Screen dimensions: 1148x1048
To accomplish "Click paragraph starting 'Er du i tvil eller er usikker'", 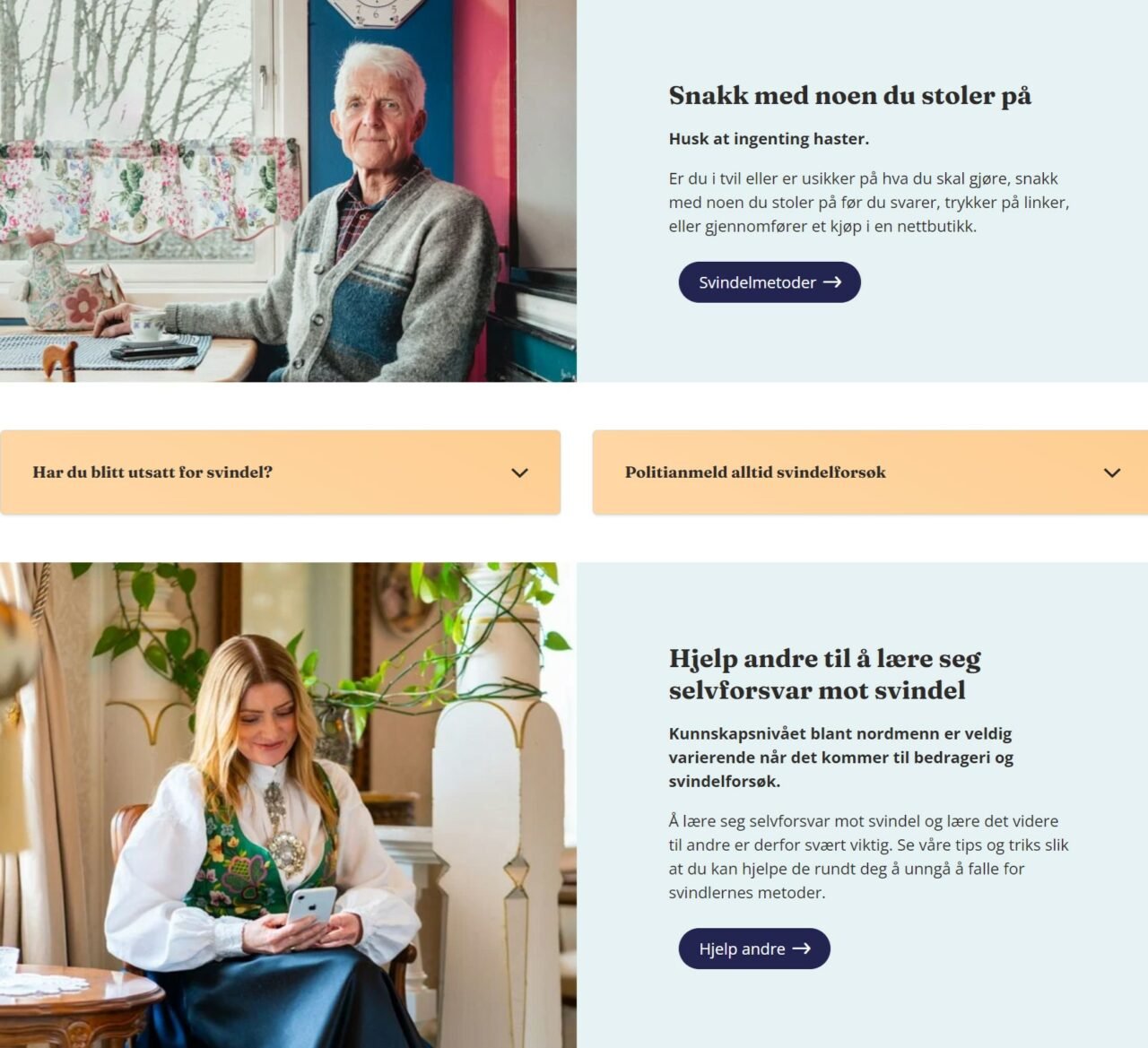I will point(869,203).
